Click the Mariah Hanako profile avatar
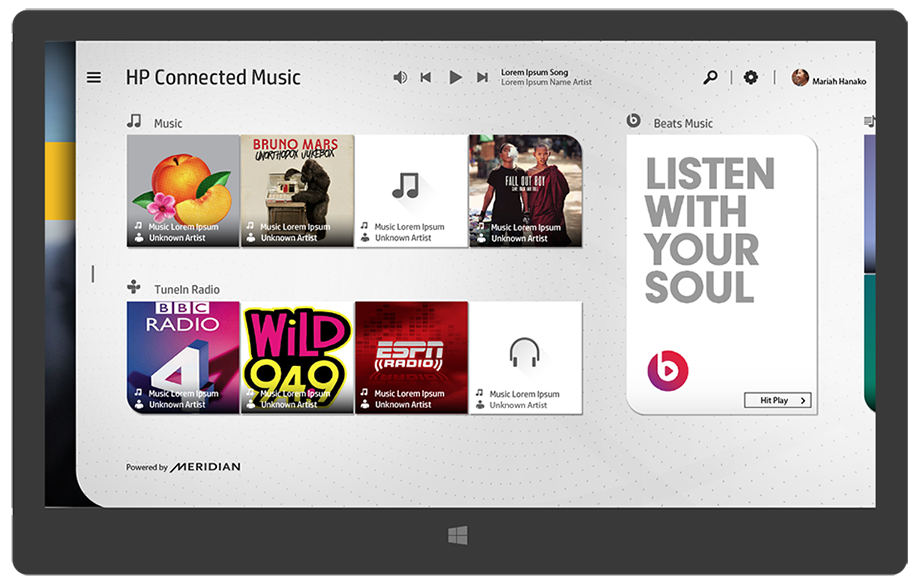920x587 pixels. [800, 77]
